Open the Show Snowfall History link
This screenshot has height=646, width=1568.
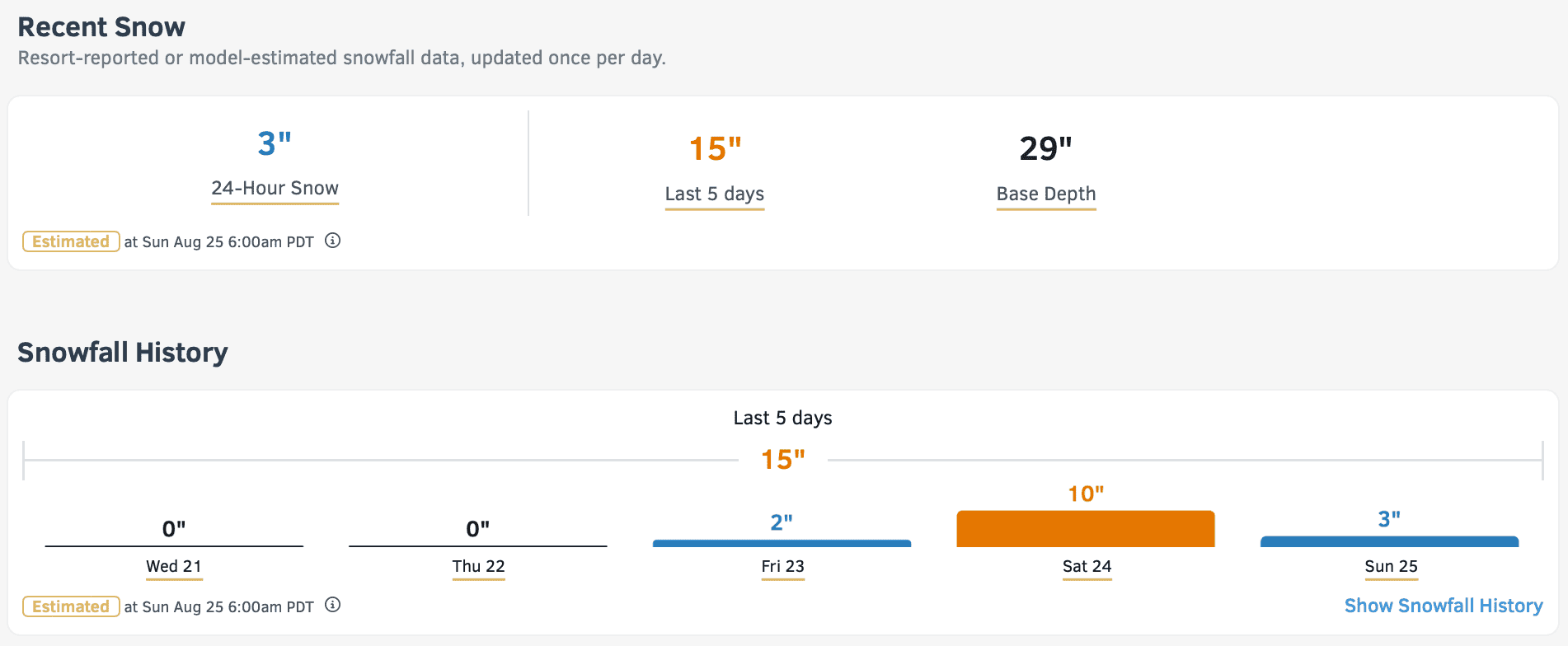[x=1444, y=606]
